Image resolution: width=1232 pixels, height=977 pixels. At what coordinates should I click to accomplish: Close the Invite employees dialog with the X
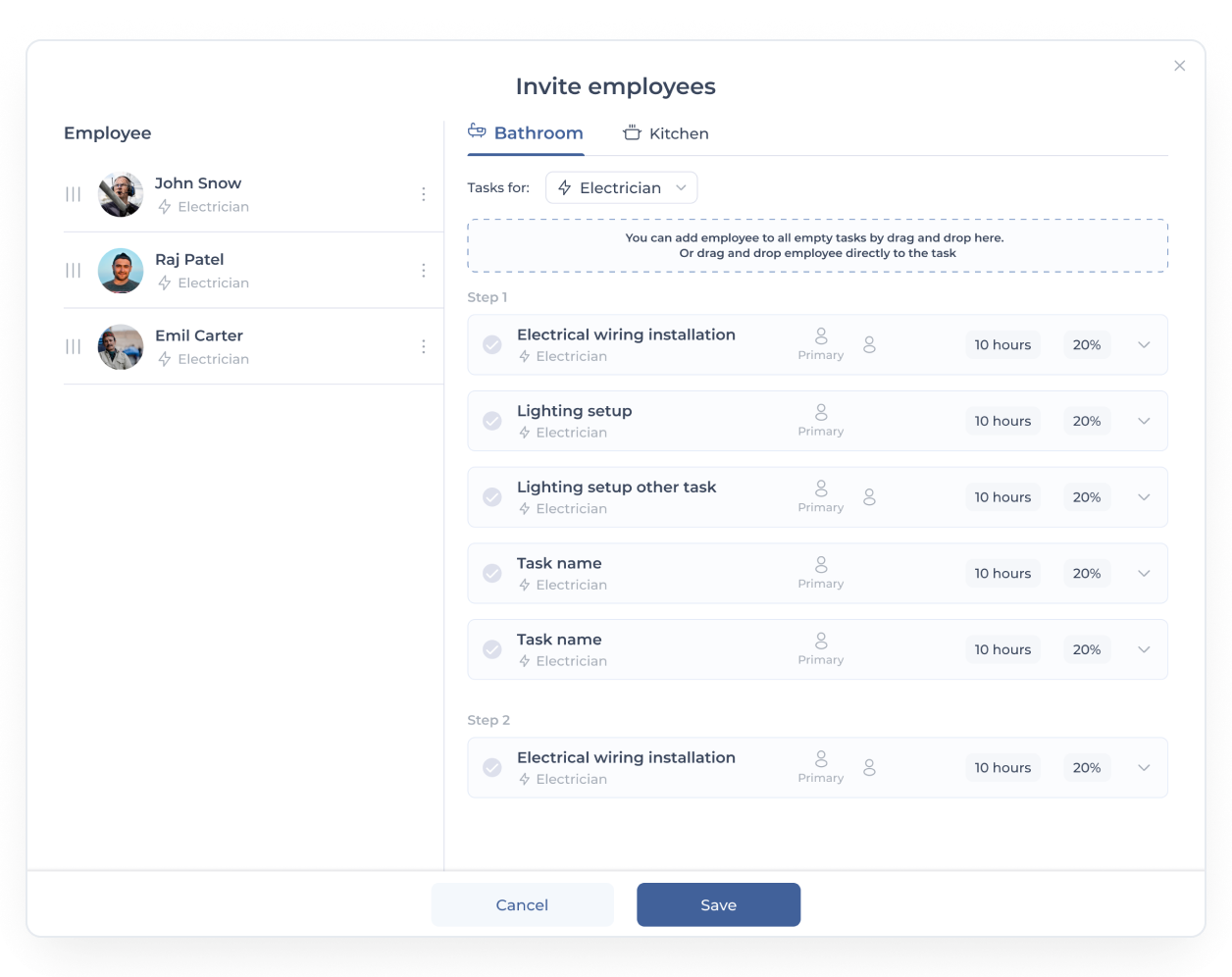coord(1180,66)
